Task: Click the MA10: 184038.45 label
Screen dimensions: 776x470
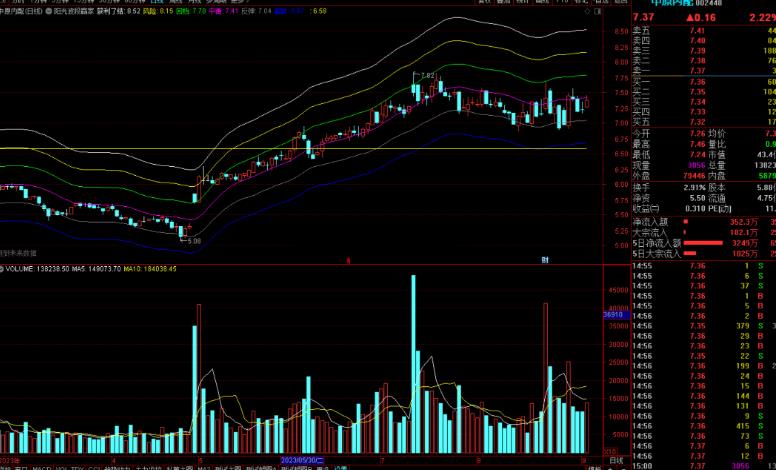Action: pyautogui.click(x=150, y=269)
